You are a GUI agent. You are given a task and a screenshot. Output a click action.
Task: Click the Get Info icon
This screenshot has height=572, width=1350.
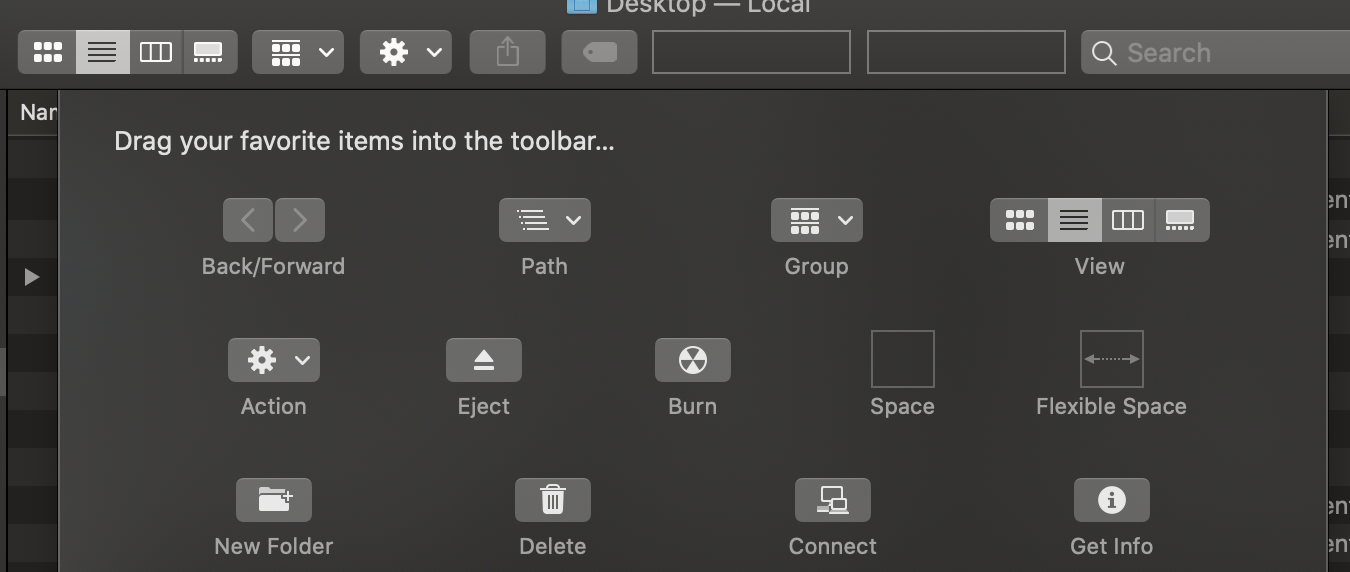click(1112, 500)
